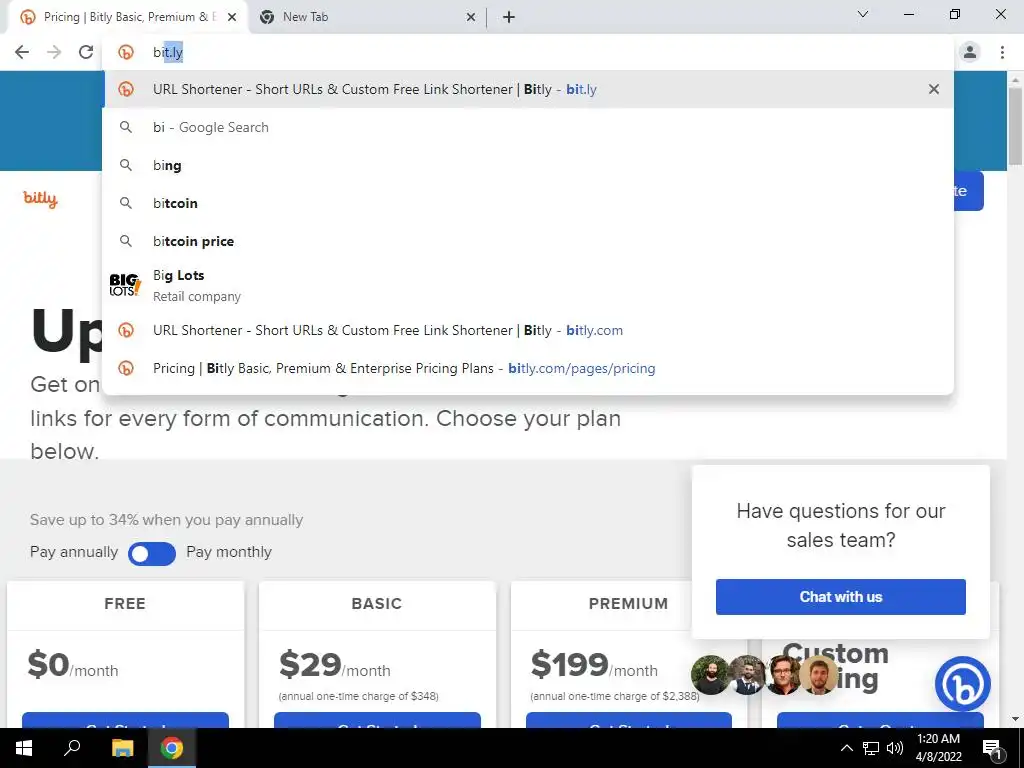Click the address bar showing bit.ly
Viewport: 1024px width, 768px height.
tap(529, 52)
